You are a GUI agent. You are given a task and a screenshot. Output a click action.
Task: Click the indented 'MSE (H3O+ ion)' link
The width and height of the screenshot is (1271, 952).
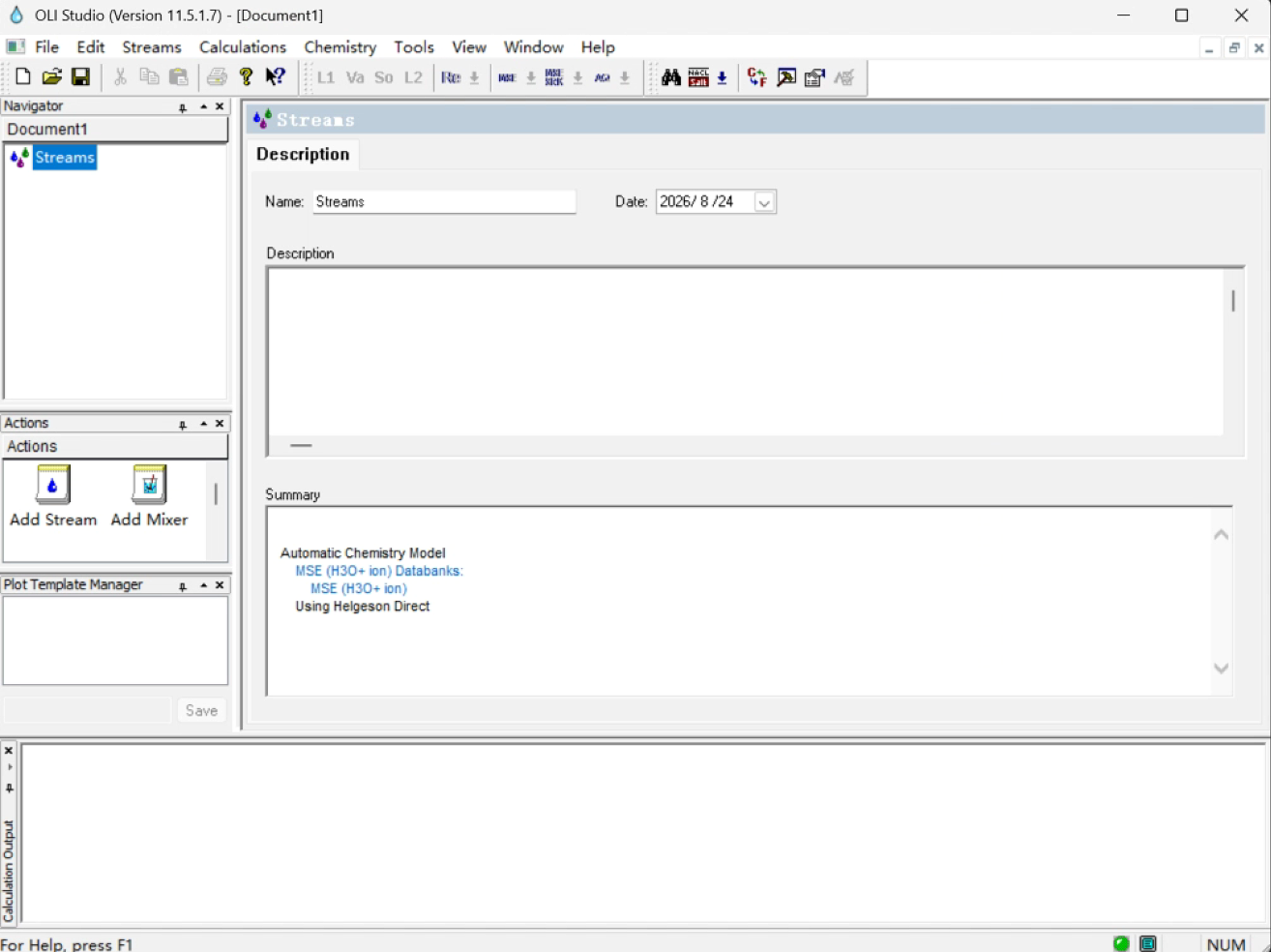[359, 588]
